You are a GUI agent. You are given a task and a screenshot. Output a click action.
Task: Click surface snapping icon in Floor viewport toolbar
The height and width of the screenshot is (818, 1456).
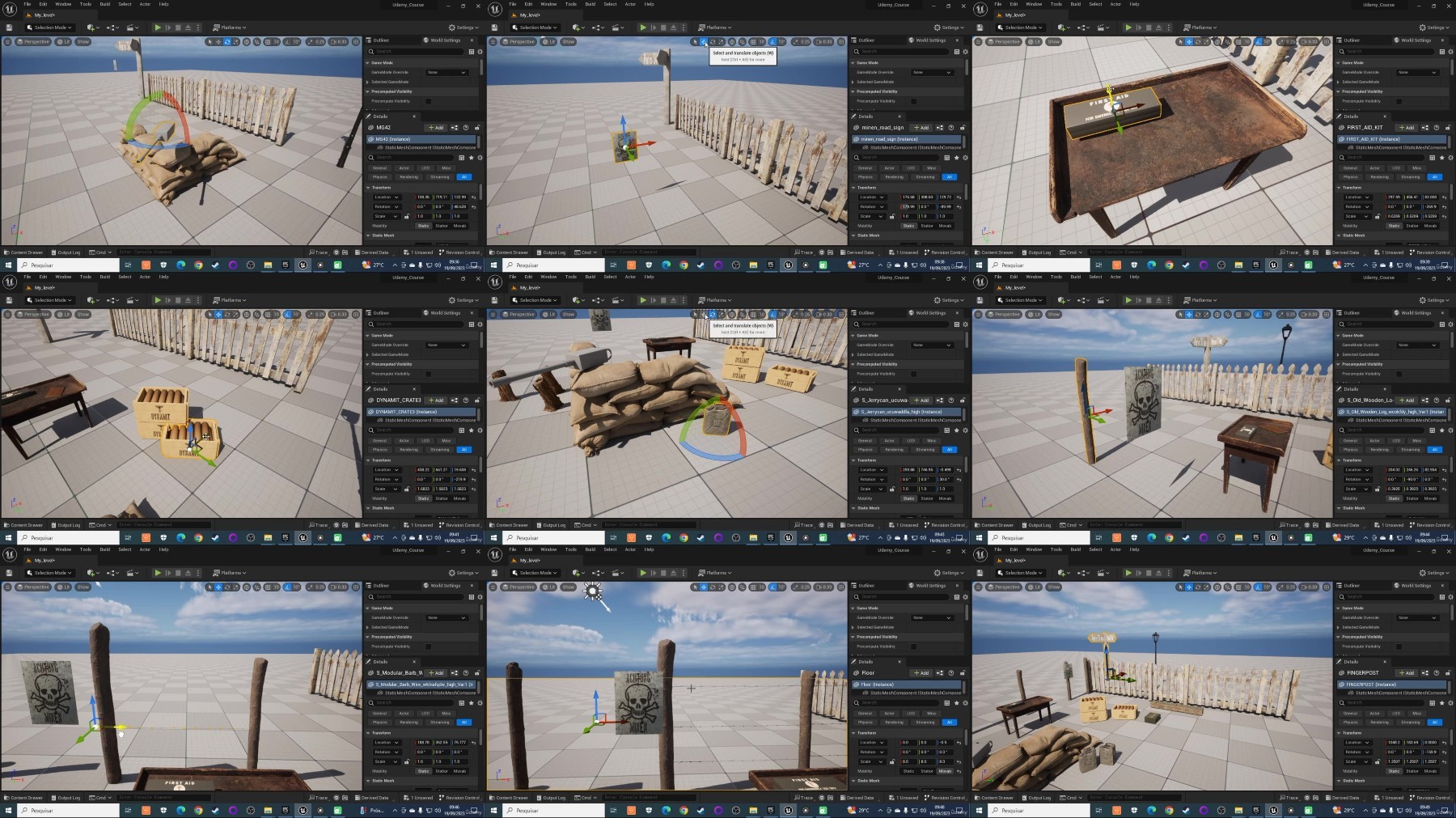point(743,587)
